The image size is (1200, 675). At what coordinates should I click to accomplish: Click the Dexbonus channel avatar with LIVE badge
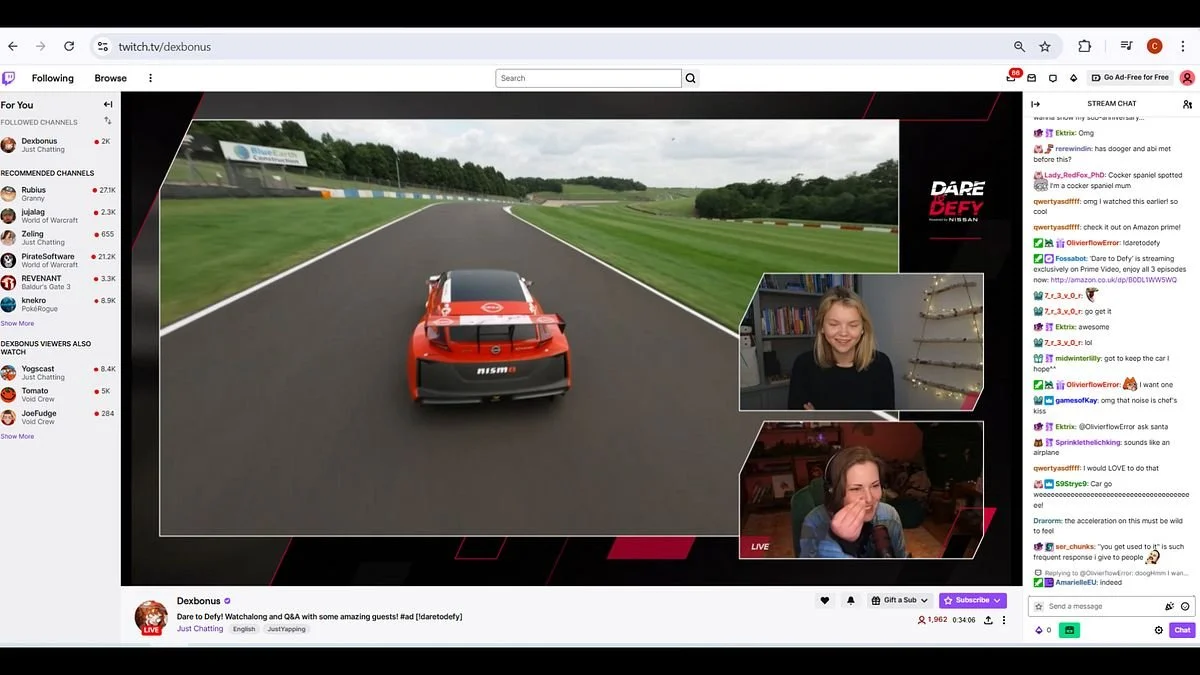click(151, 617)
